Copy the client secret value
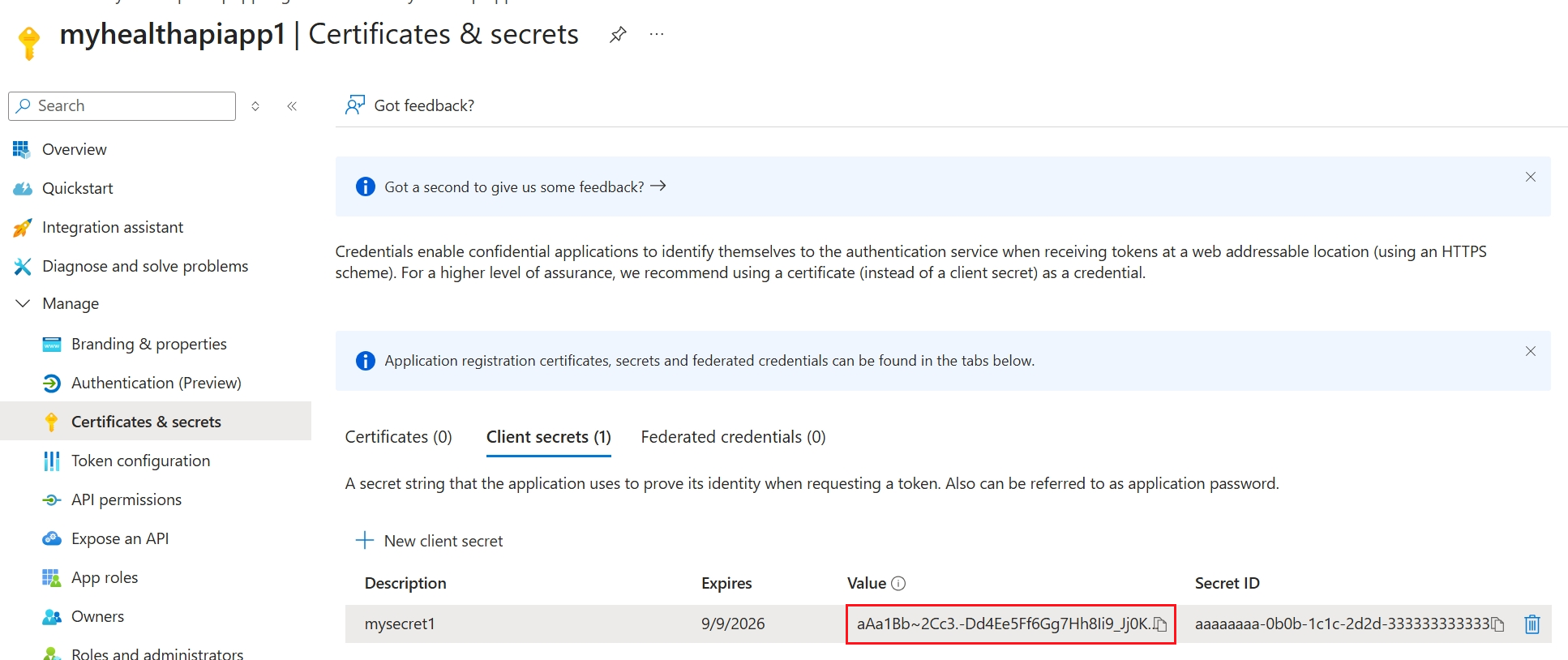1568x660 pixels. [1161, 624]
